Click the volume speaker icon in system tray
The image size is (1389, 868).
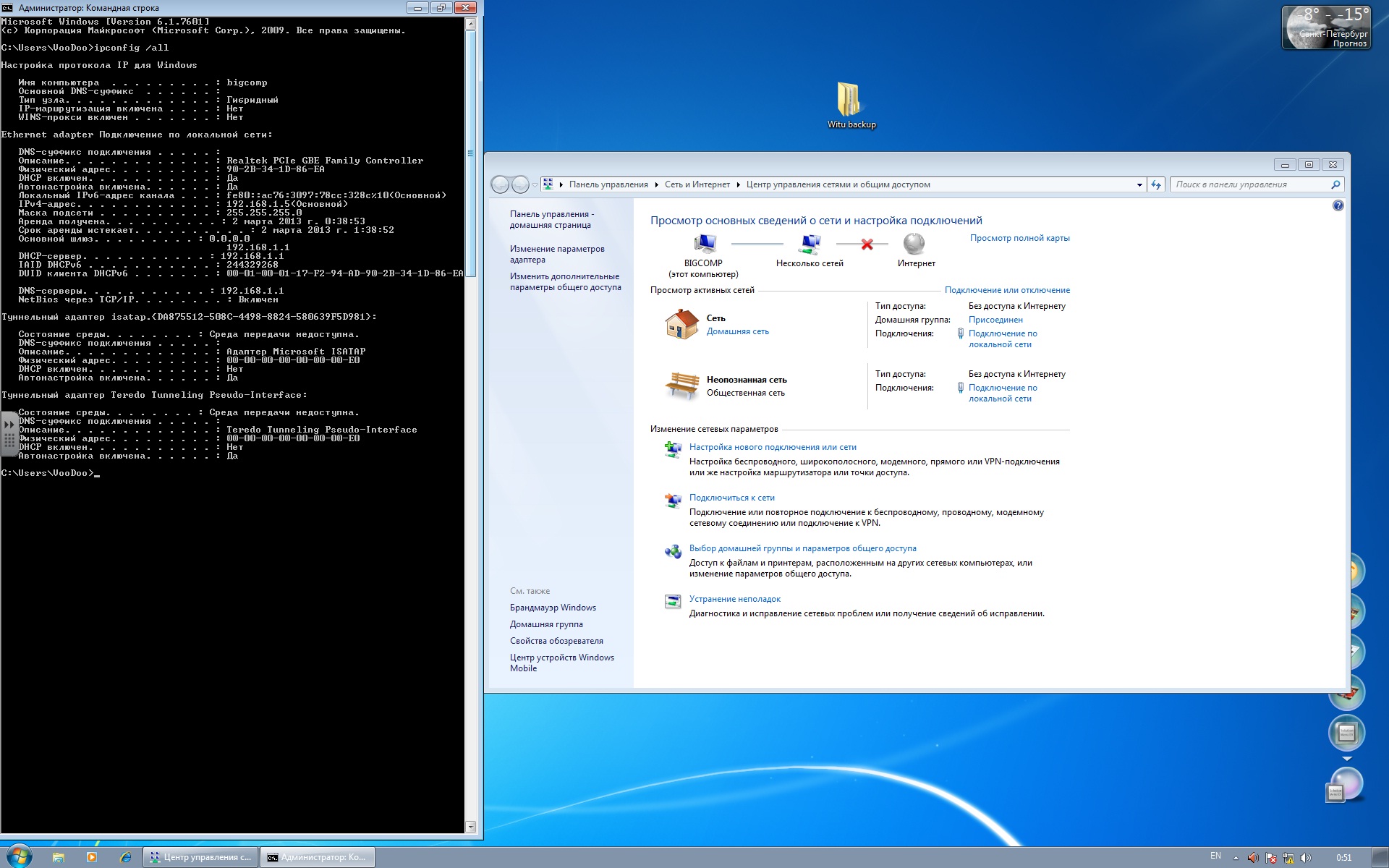click(x=1305, y=858)
